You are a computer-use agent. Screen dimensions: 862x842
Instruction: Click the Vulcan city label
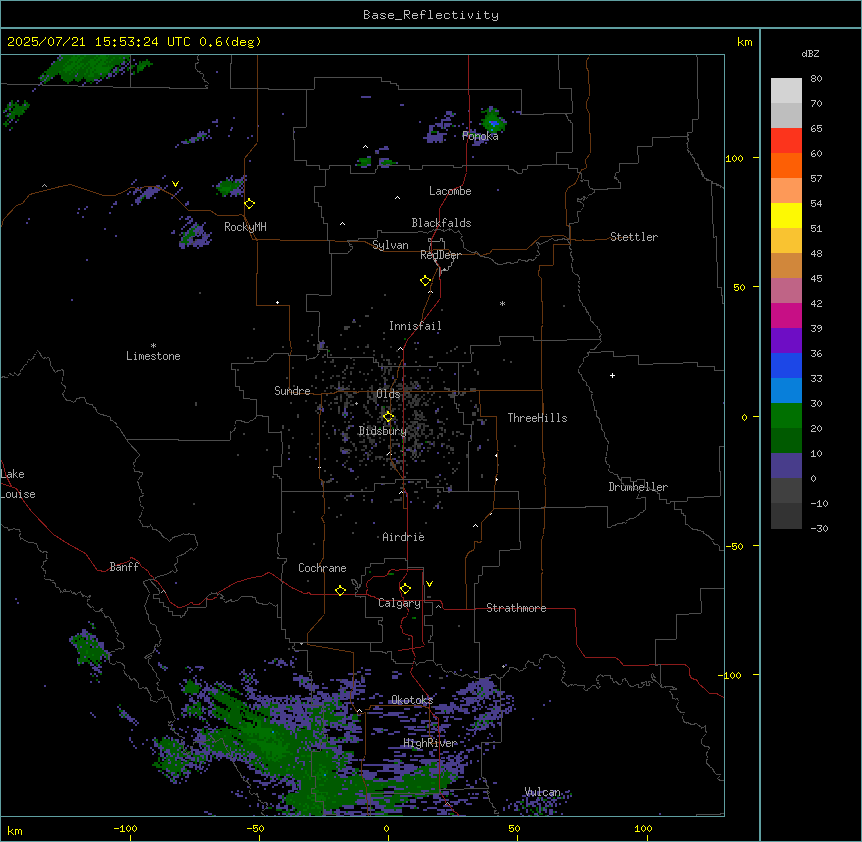543,792
